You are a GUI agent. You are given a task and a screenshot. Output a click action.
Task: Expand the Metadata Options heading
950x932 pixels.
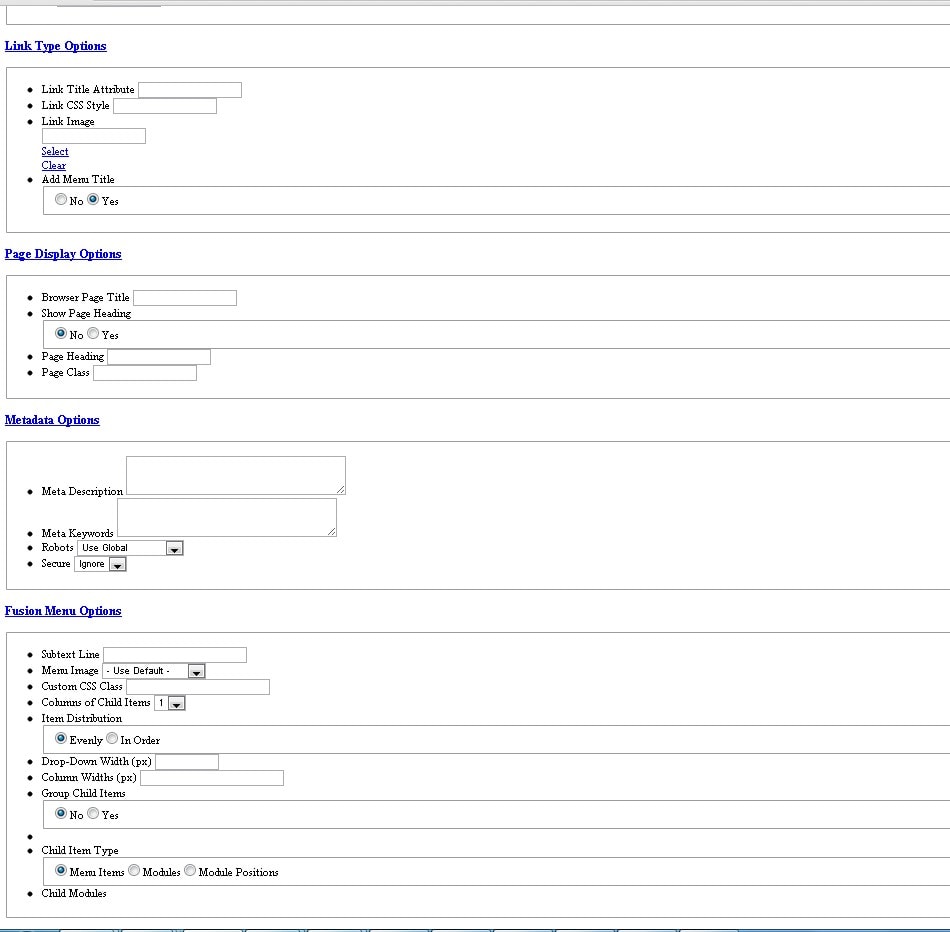click(x=52, y=420)
